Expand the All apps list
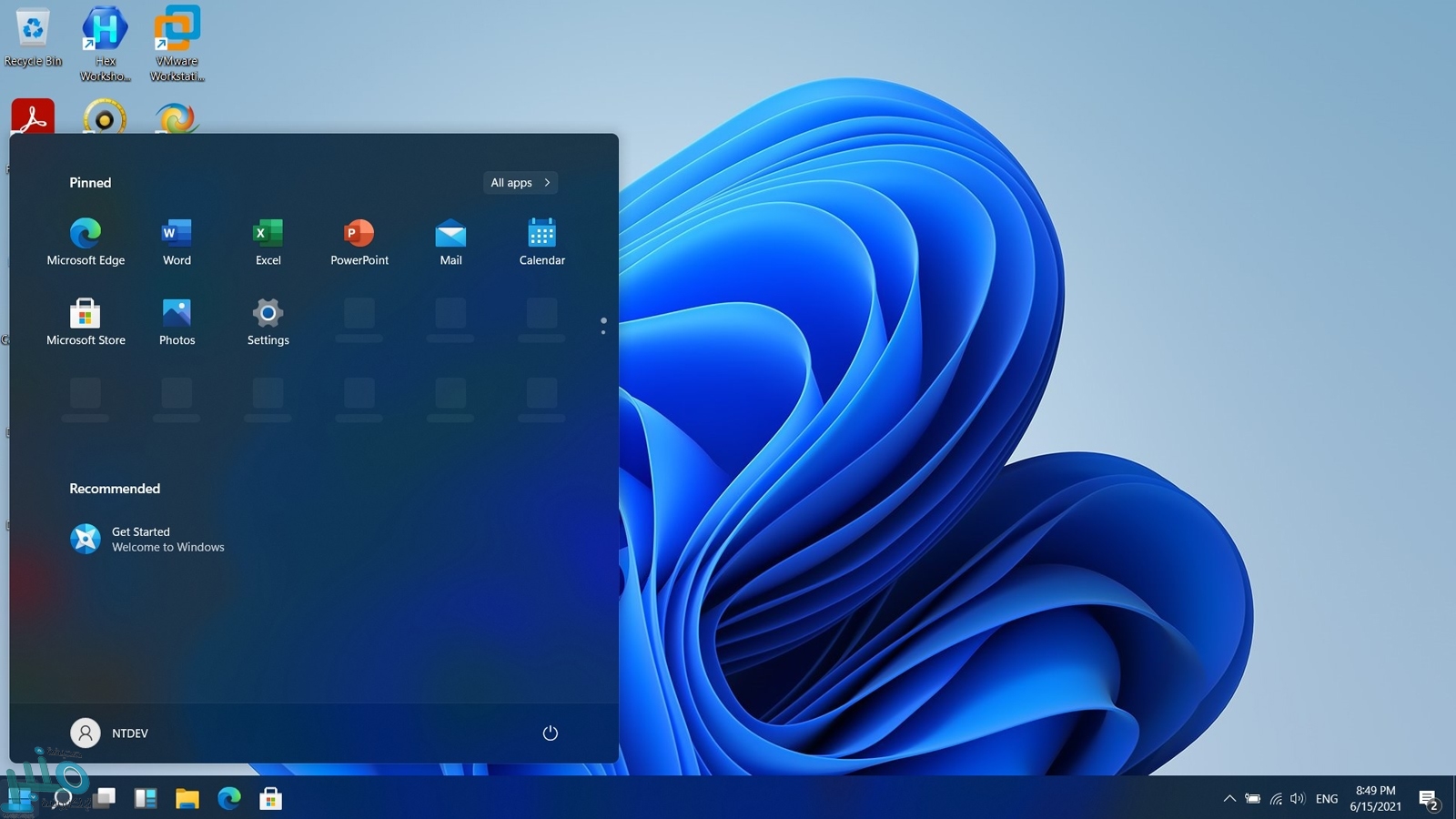This screenshot has width=1456, height=819. [521, 183]
